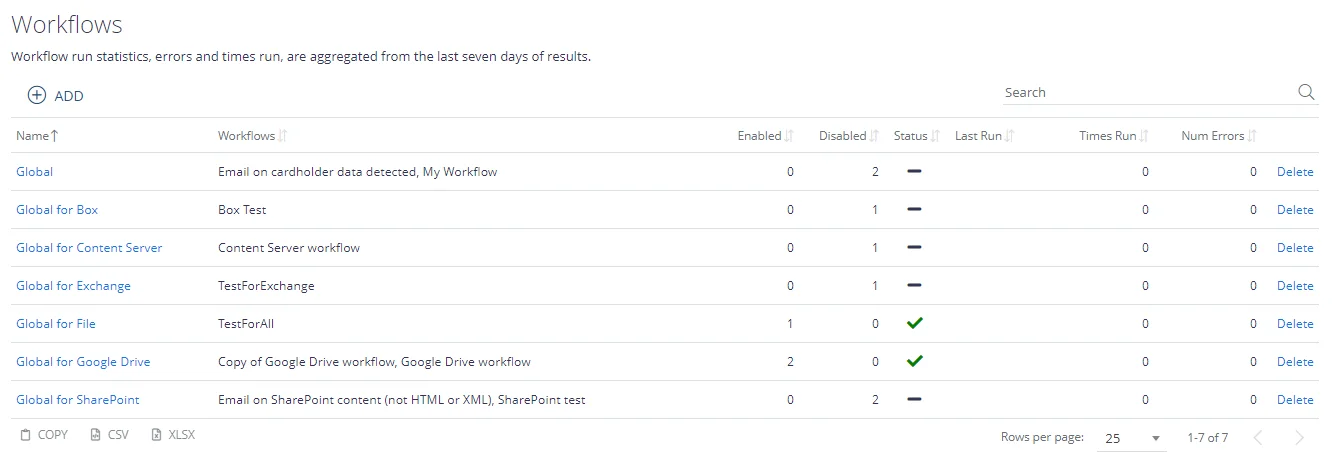Copy table to clipboard with COPY
Screen dimensions: 1332x471
(44, 435)
